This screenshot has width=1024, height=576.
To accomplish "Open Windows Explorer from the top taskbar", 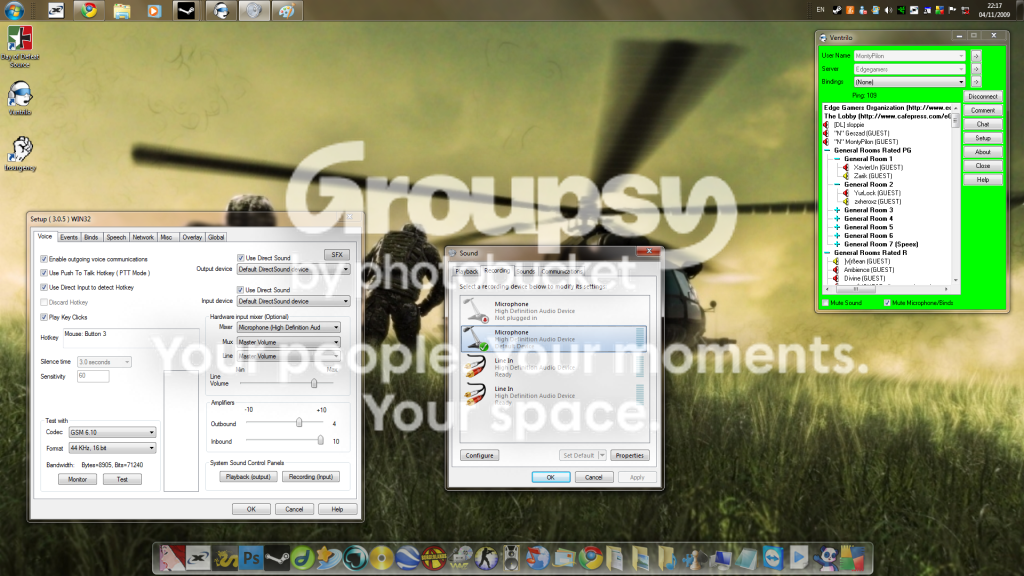I will tap(121, 10).
